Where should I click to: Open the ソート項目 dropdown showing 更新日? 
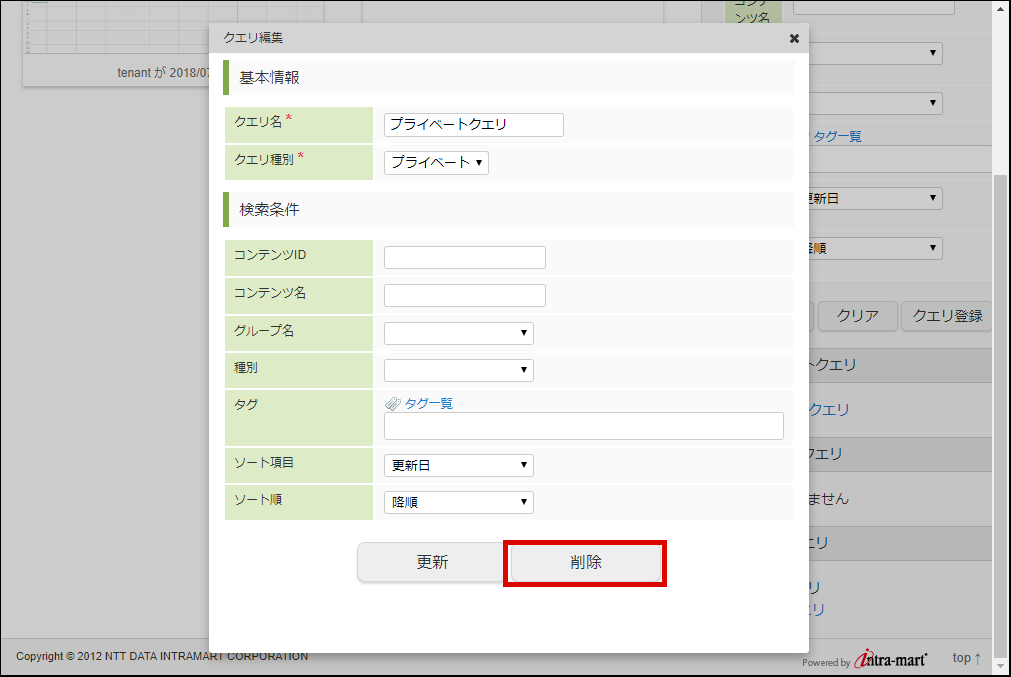point(458,465)
